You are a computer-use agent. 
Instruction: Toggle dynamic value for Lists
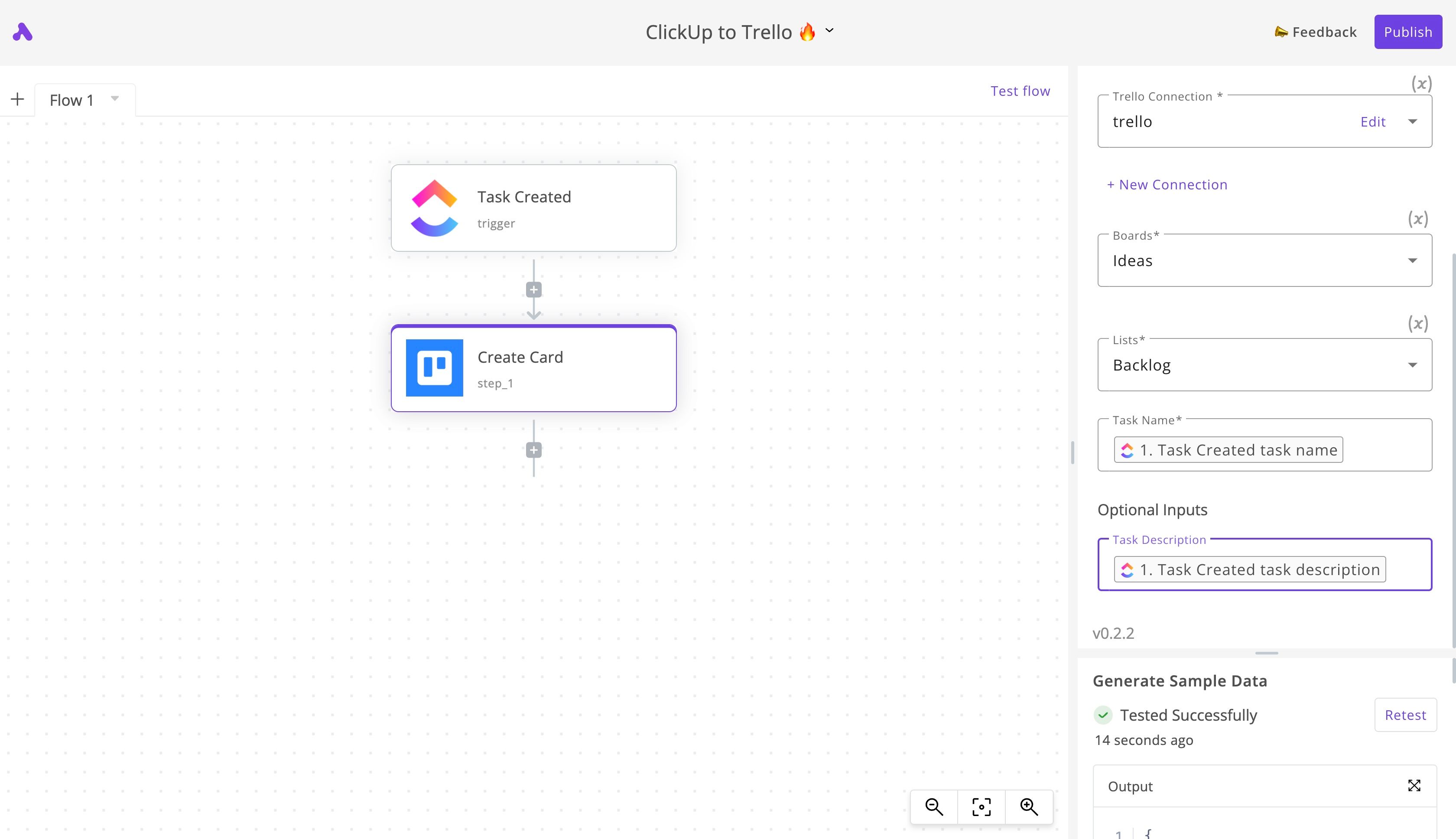[x=1418, y=323]
